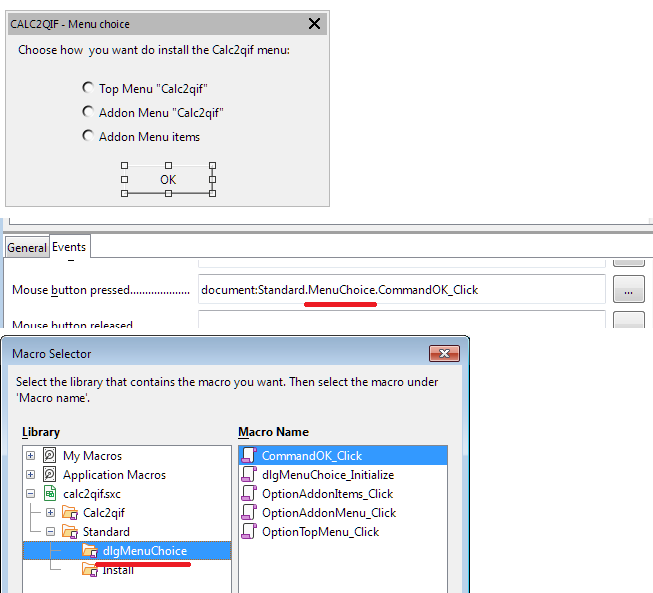653x593 pixels.
Task: Switch to the General tab
Action: tap(27, 248)
